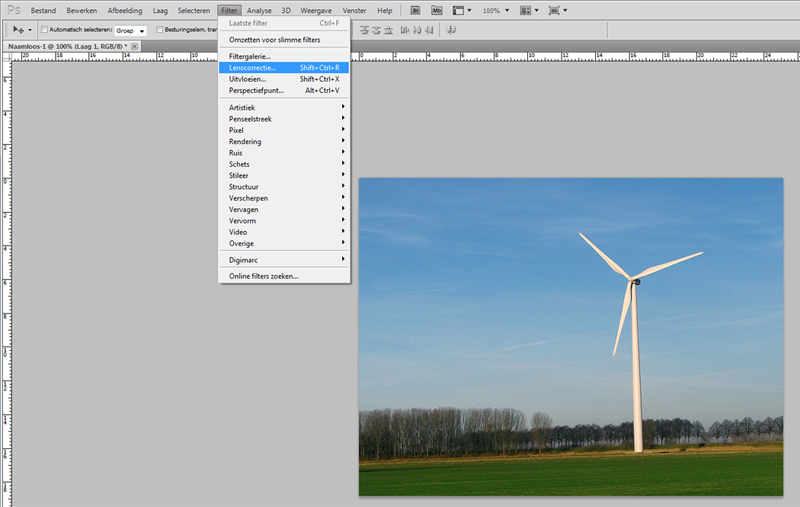Click the Photoshop Ps logo icon
The height and width of the screenshot is (507, 800).
coord(12,10)
